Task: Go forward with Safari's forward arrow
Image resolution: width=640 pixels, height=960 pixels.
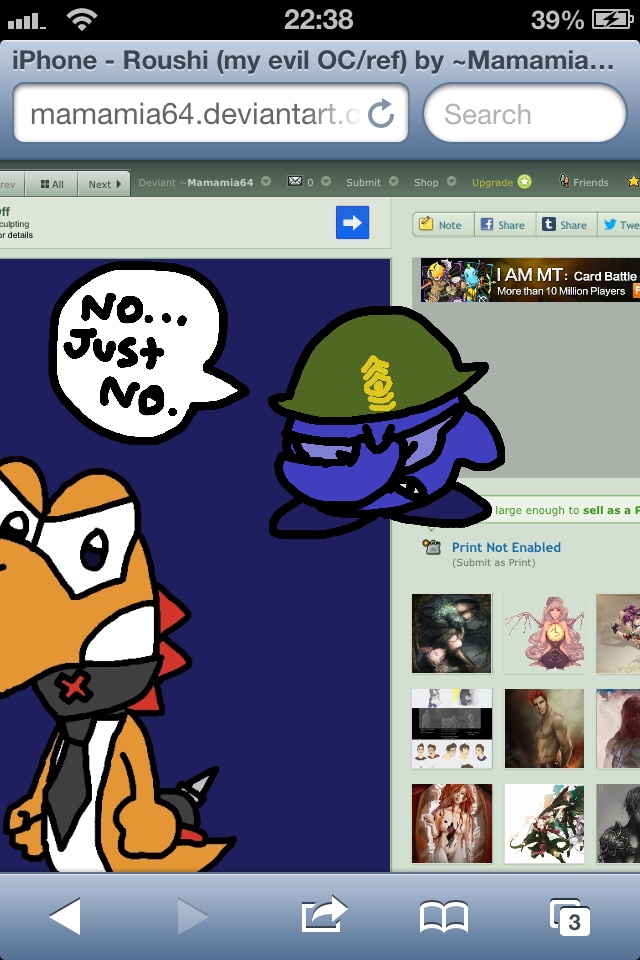Action: tap(192, 917)
